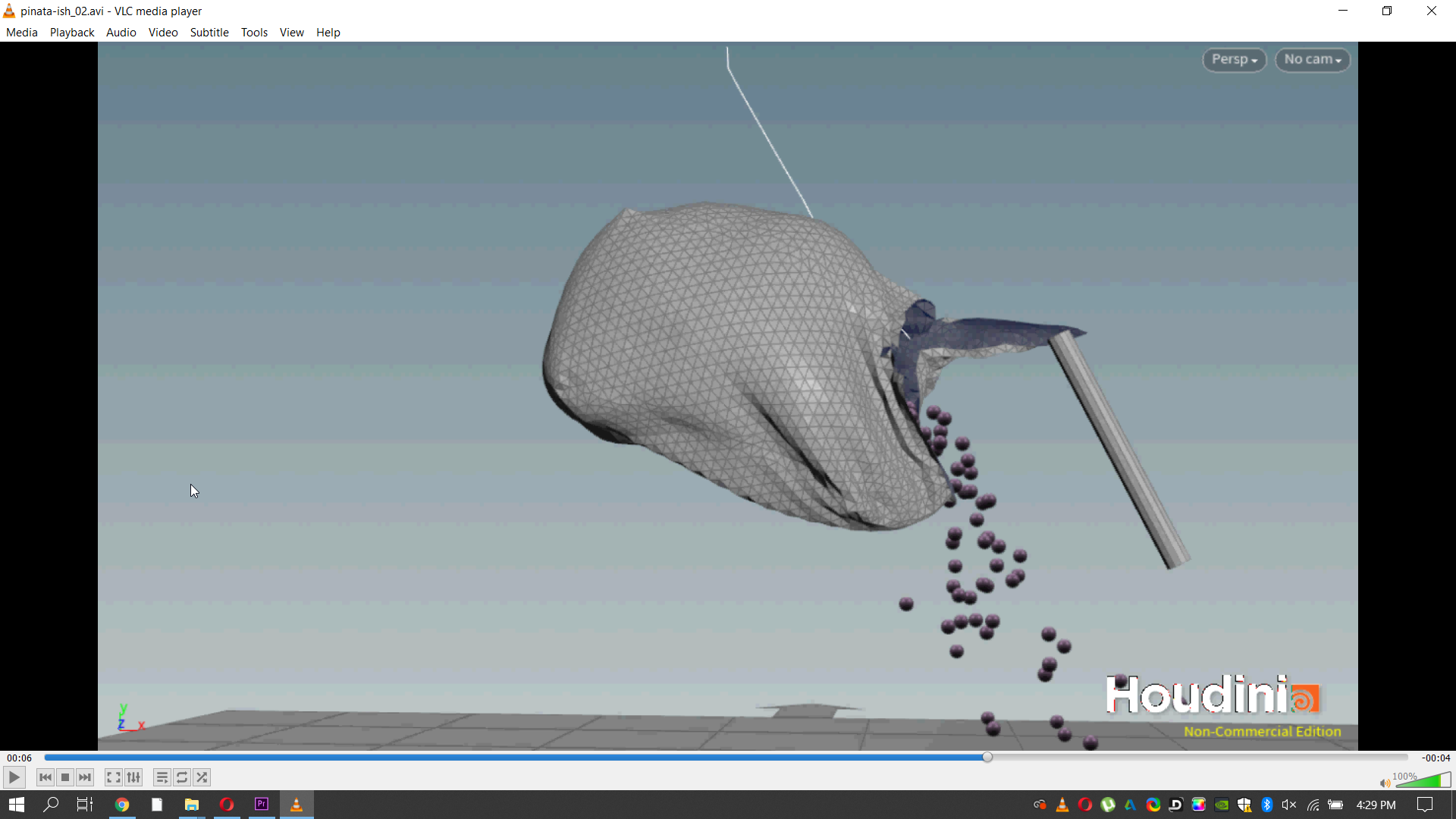This screenshot has height=819, width=1456.
Task: Mute audio via speaker icon
Action: (1385, 783)
